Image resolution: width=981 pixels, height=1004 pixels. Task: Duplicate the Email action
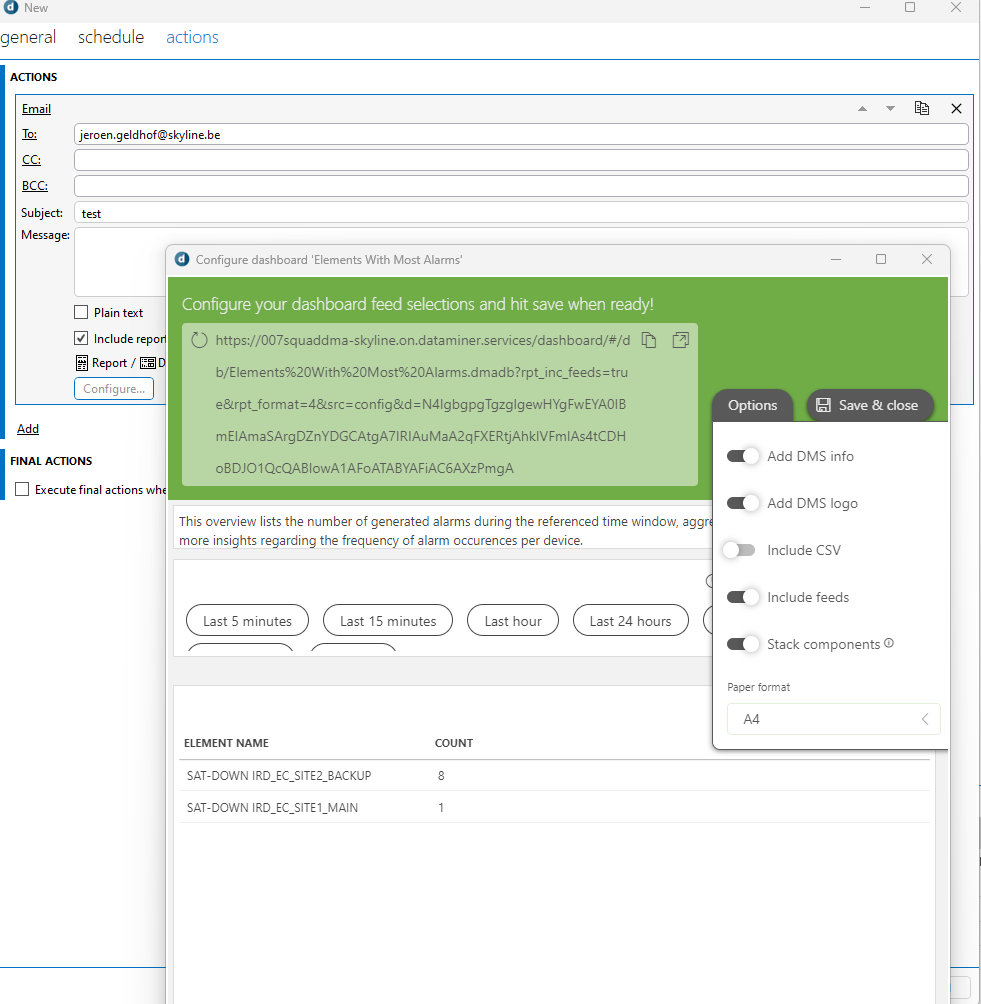tap(921, 108)
